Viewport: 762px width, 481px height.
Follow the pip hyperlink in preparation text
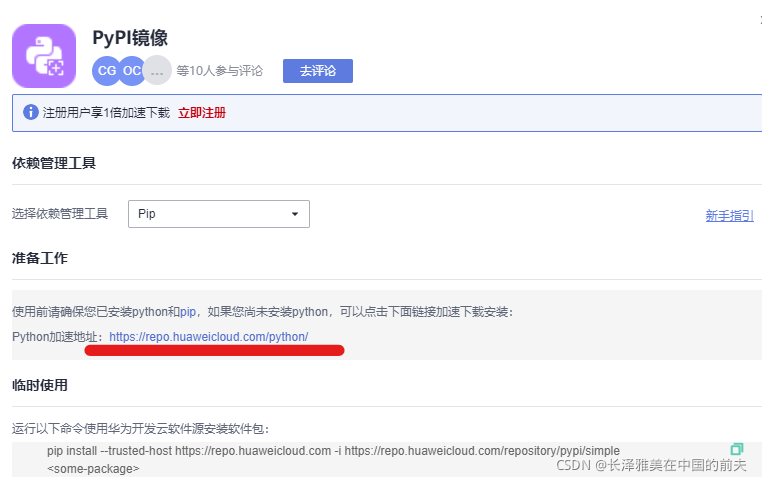click(188, 311)
